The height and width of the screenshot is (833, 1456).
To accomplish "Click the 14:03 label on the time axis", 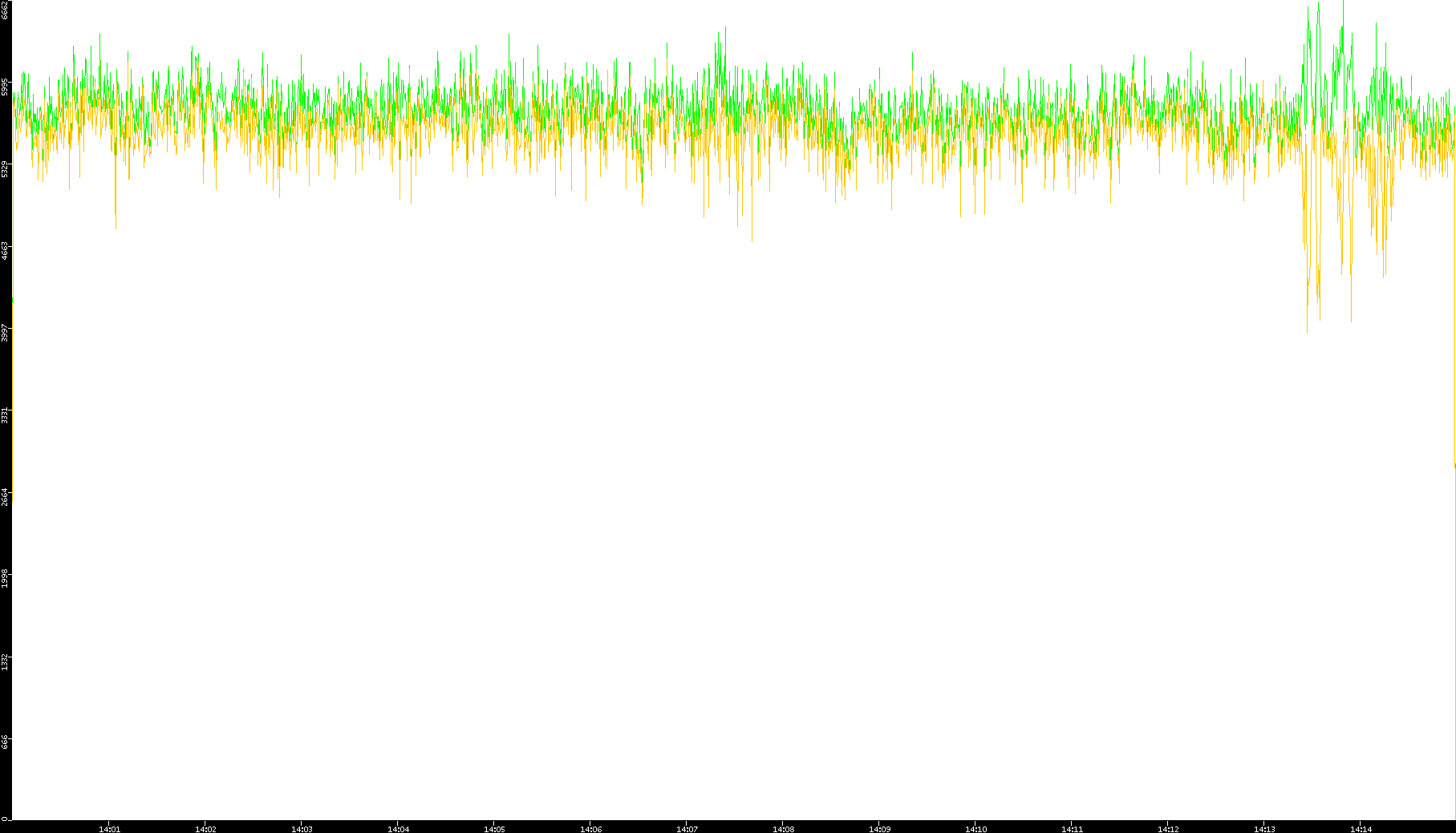I will pyautogui.click(x=302, y=829).
